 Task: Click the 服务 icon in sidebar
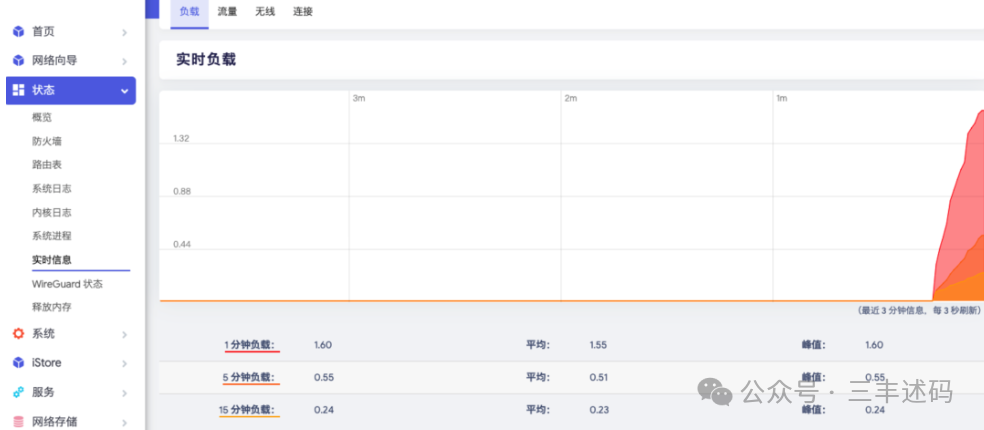coord(18,392)
